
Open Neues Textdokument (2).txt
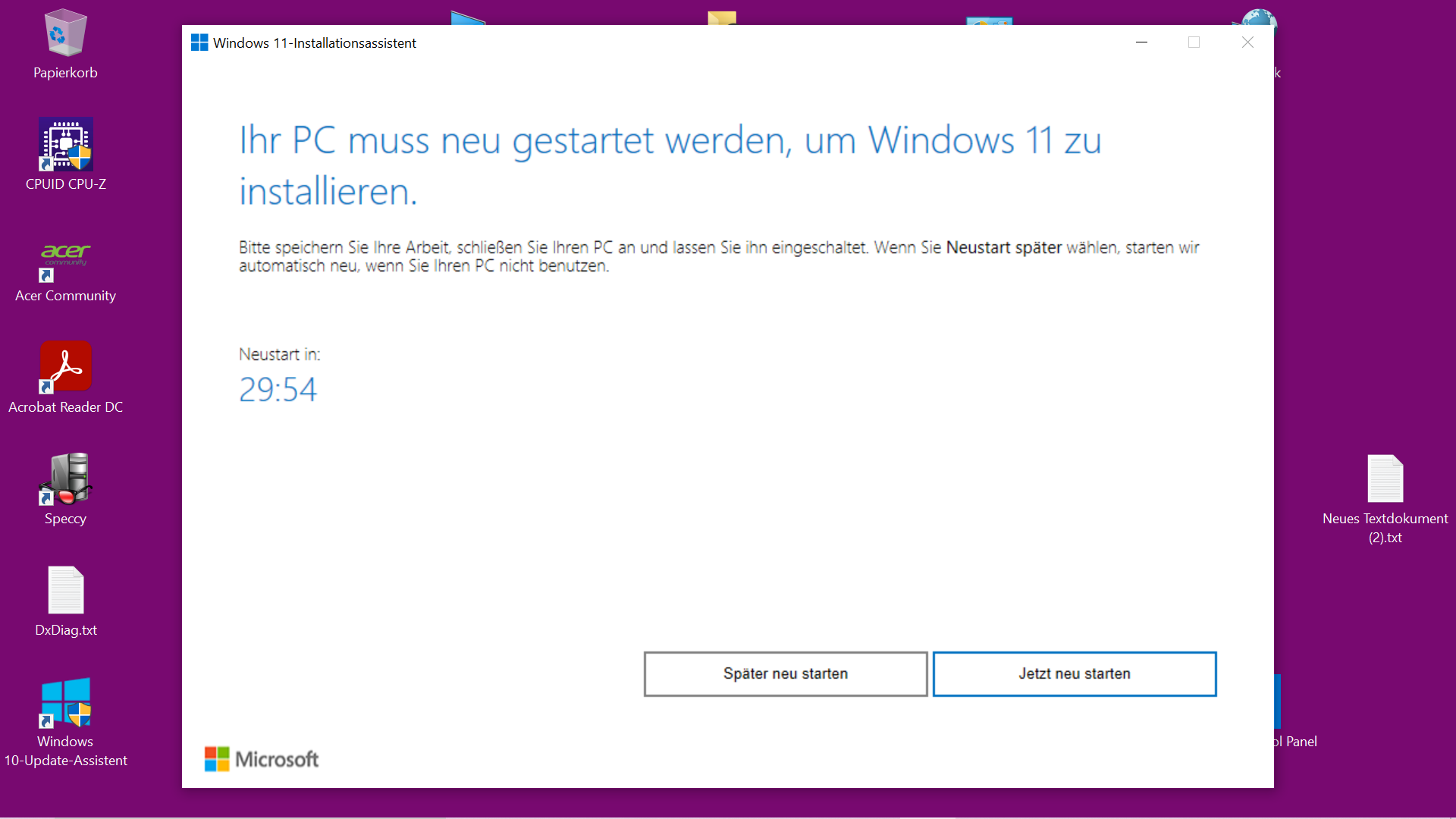click(x=1385, y=478)
